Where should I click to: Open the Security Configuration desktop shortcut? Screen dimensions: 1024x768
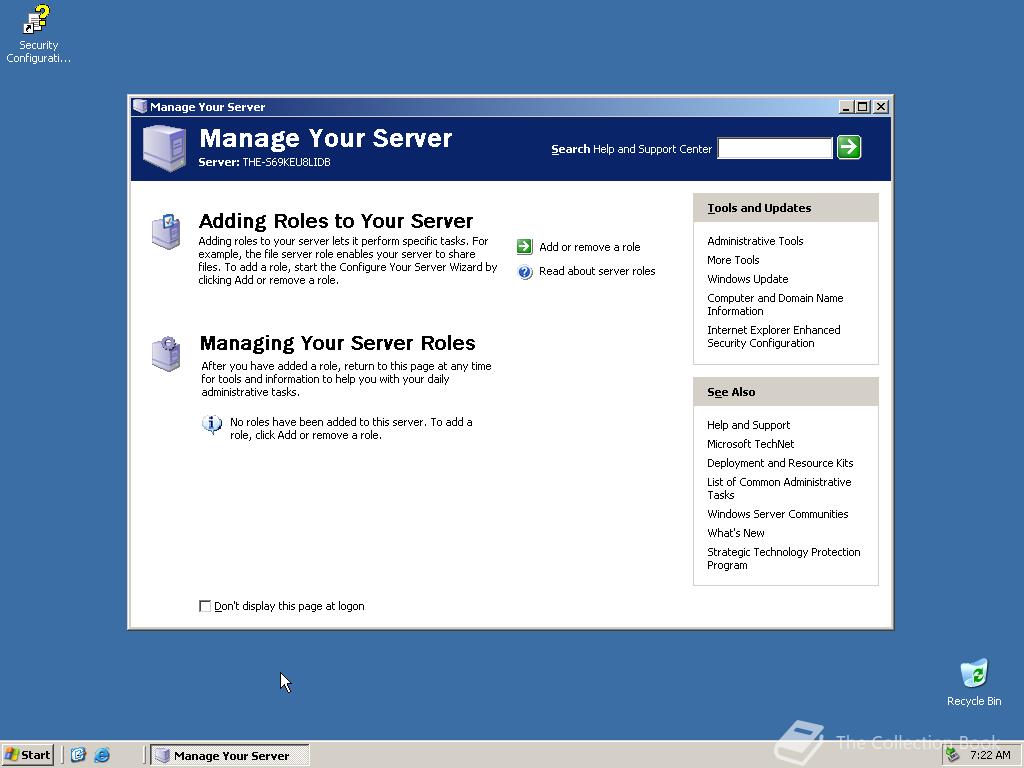pyautogui.click(x=37, y=34)
